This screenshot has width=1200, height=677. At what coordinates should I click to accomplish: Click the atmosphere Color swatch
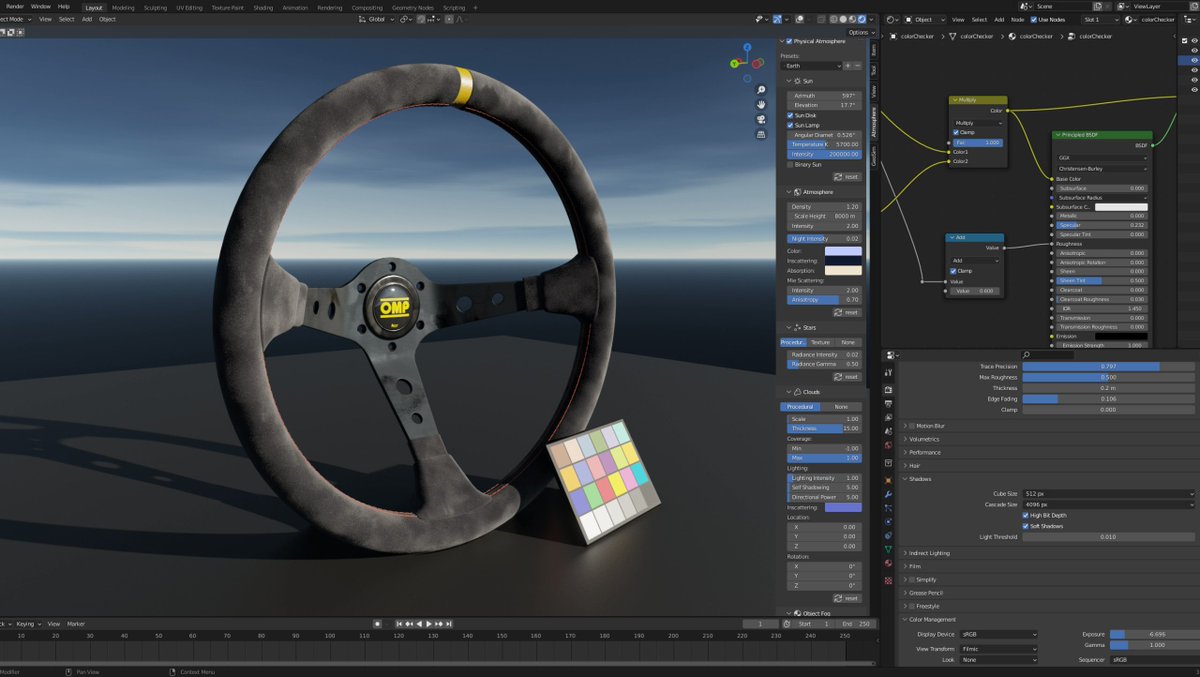(x=843, y=251)
